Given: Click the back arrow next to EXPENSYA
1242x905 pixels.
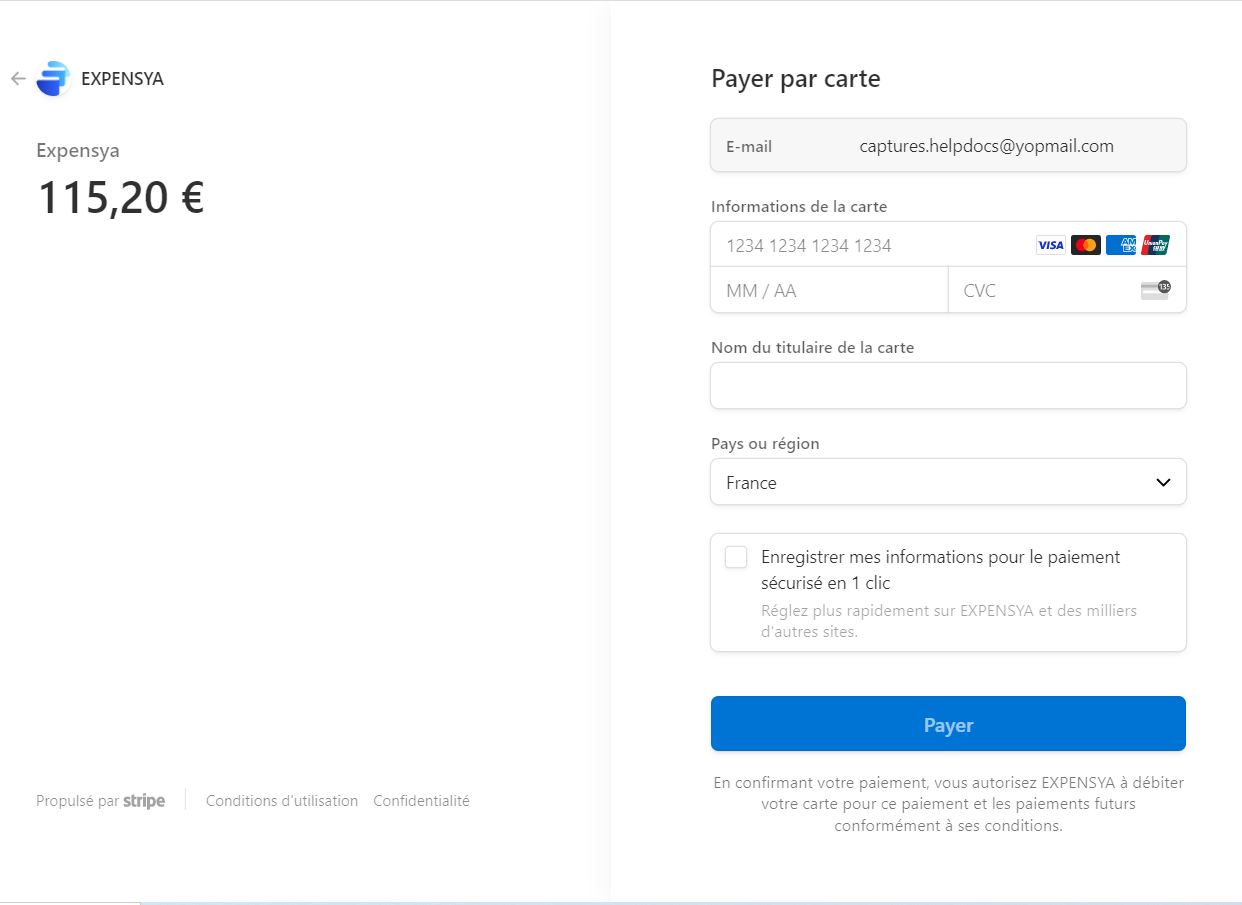Looking at the screenshot, I should point(18,79).
